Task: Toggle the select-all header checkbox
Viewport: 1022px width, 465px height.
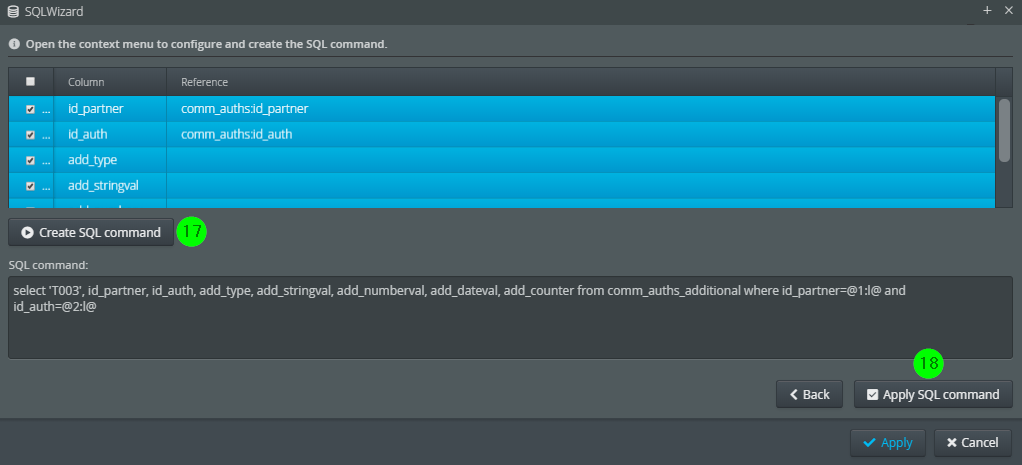Action: (30, 82)
